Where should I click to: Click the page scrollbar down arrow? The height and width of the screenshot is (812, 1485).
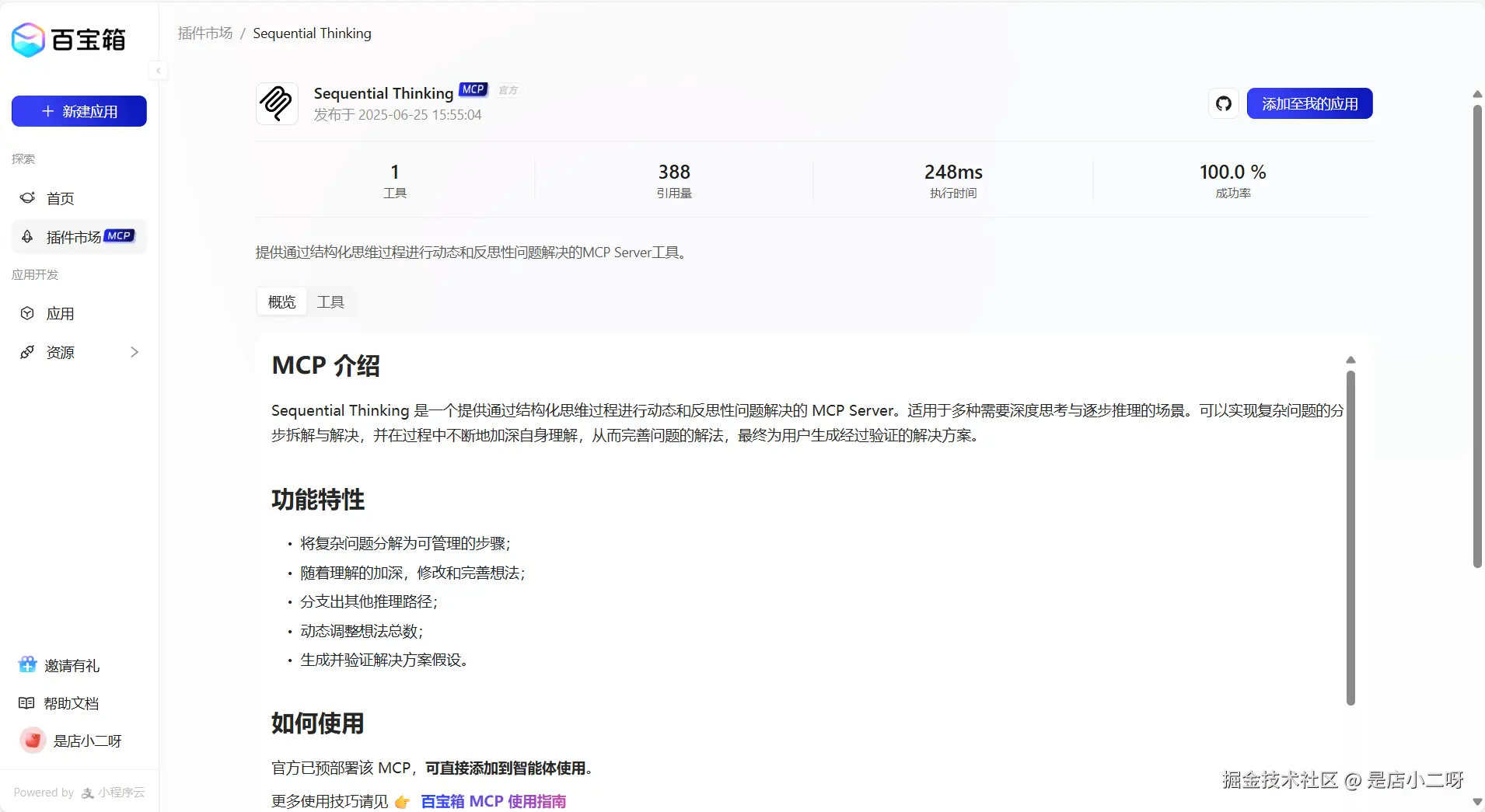(x=1476, y=802)
